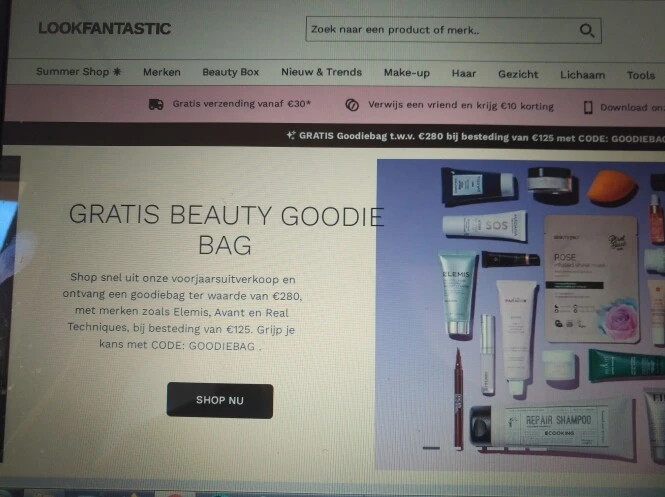Open the Gezicht menu
The image size is (665, 497).
point(518,74)
